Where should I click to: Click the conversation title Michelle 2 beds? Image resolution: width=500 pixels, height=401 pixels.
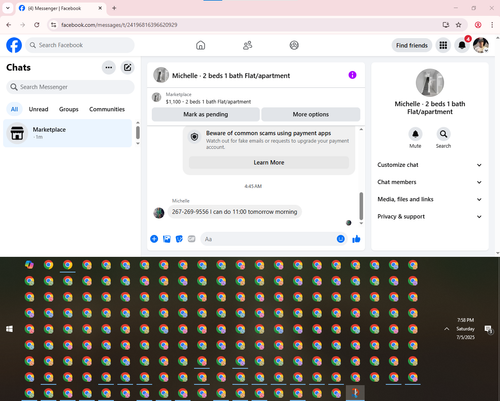231,76
